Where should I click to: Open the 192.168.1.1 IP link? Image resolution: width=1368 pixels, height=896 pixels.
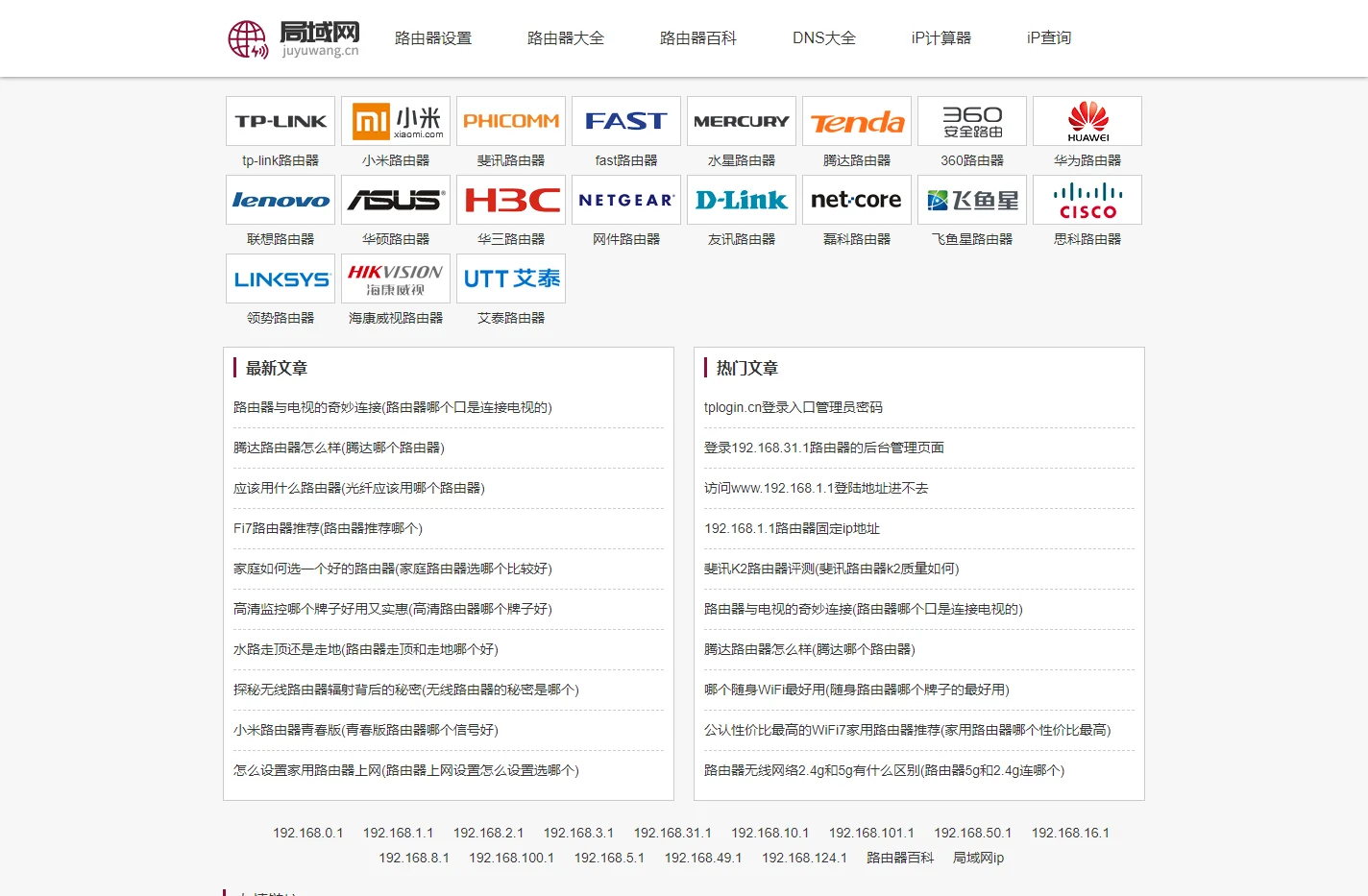pyautogui.click(x=399, y=833)
